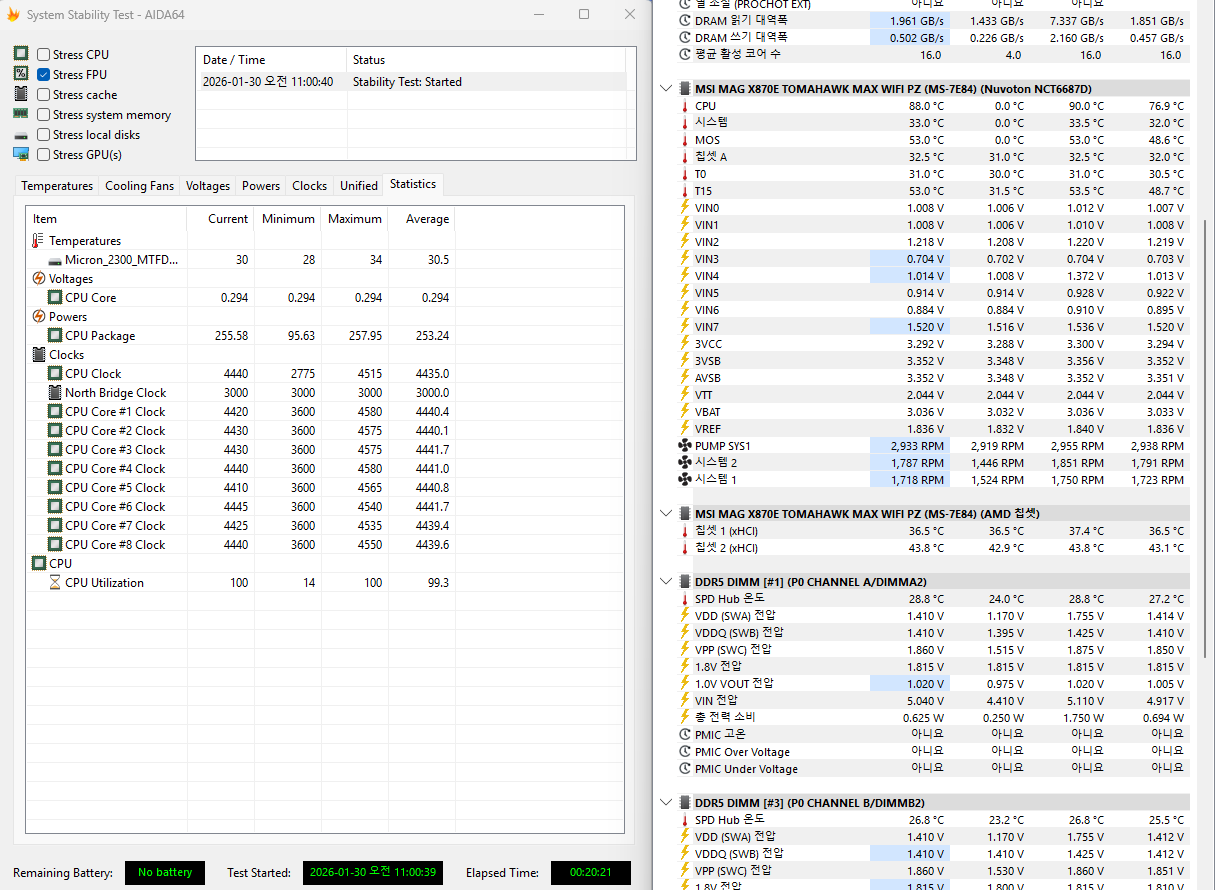Click the monitor icon beside Stress GPU(s)

(x=21, y=154)
